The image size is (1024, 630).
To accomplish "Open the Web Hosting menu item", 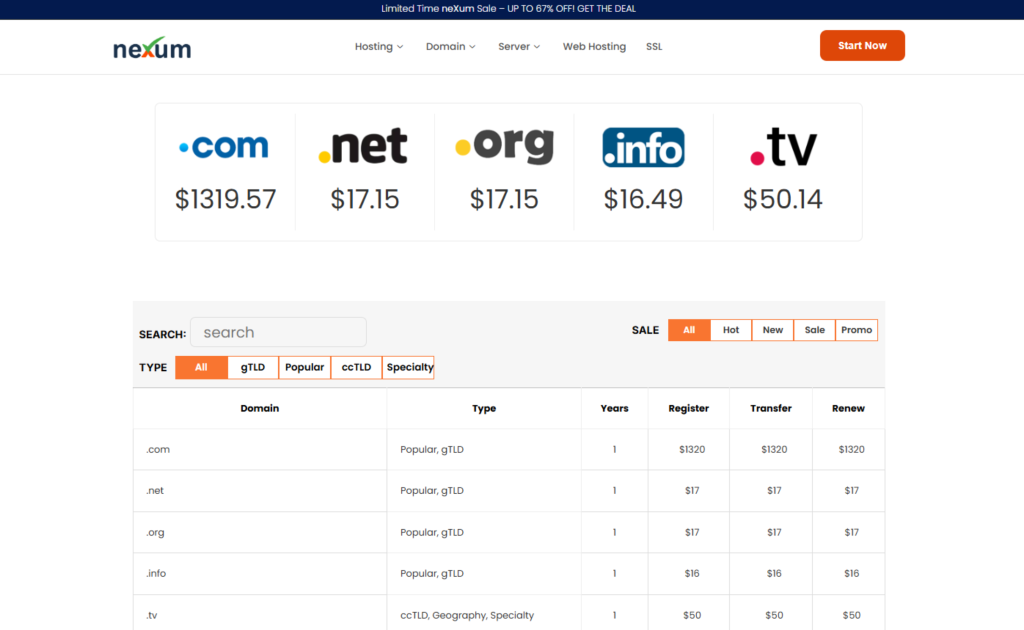I will [594, 46].
